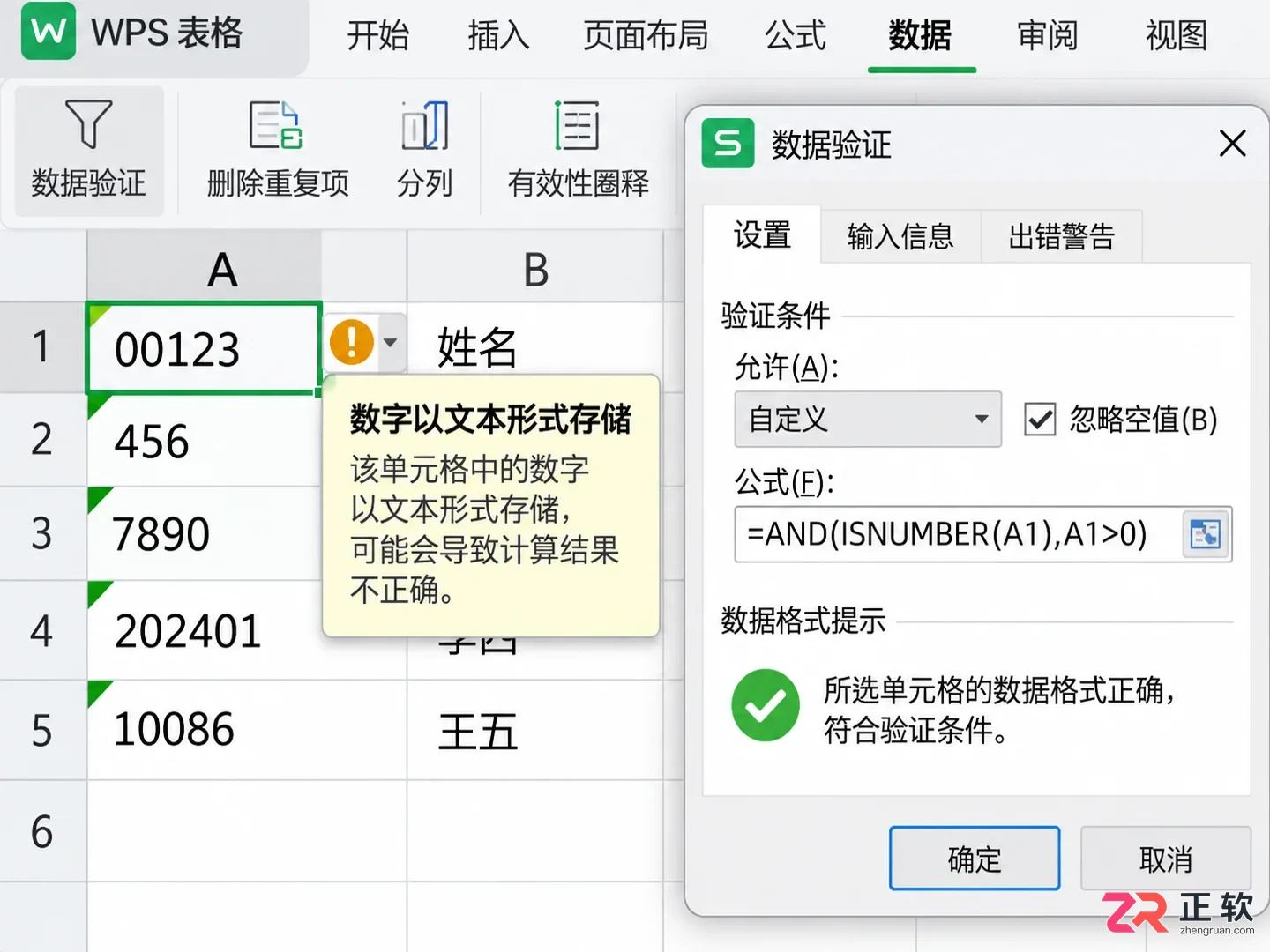
Task: Click the orange warning exclamation icon
Action: pos(352,342)
